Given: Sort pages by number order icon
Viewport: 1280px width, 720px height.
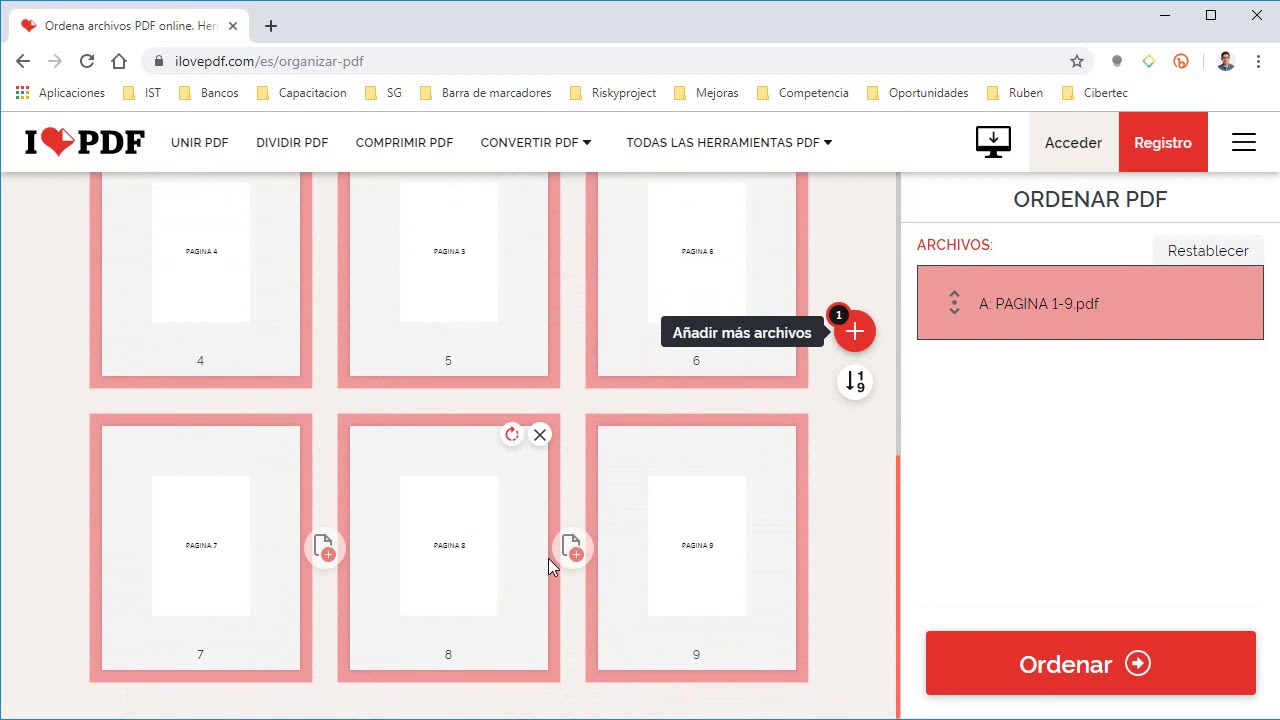Looking at the screenshot, I should point(855,381).
